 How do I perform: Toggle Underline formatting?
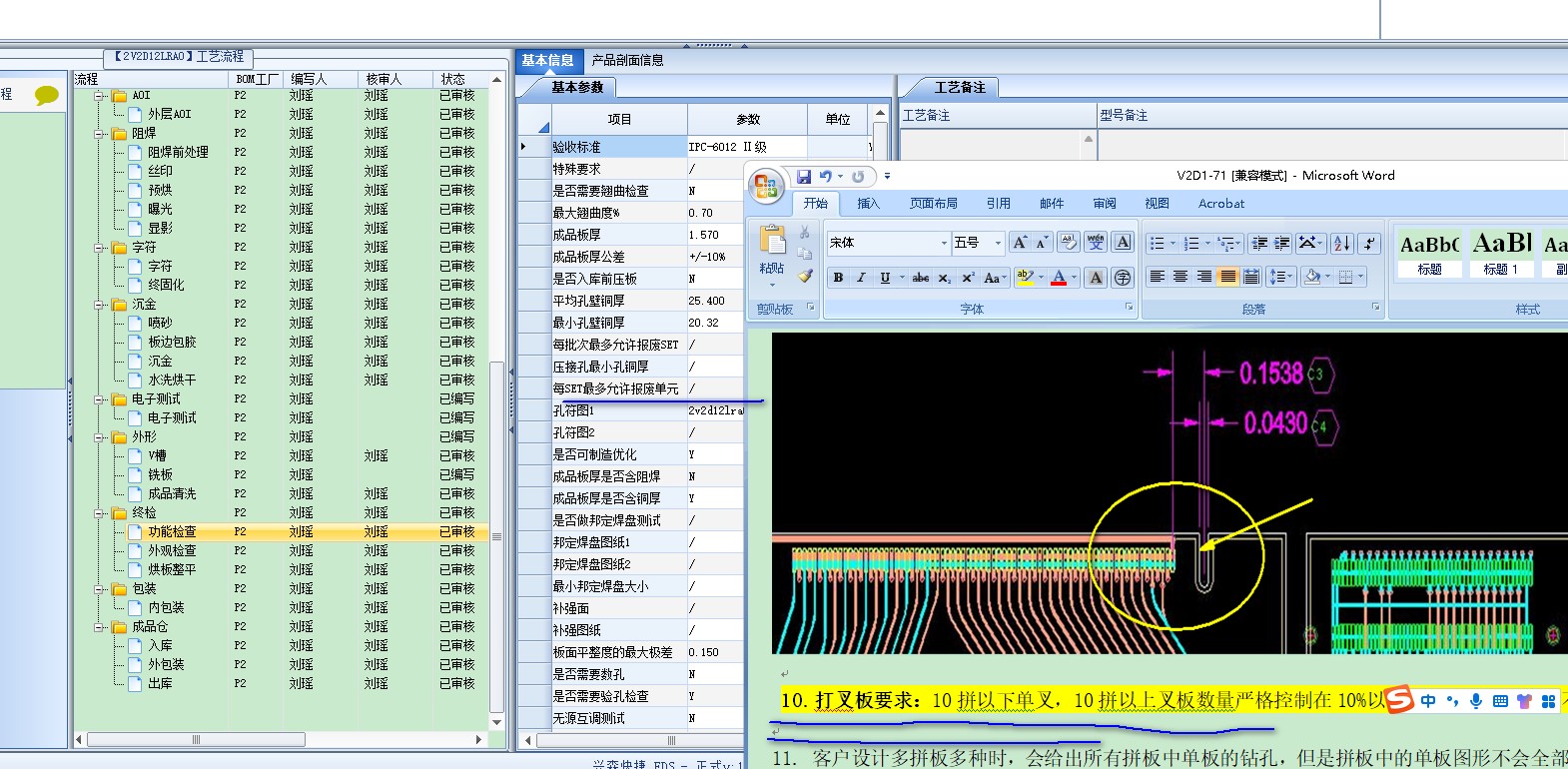[x=884, y=278]
